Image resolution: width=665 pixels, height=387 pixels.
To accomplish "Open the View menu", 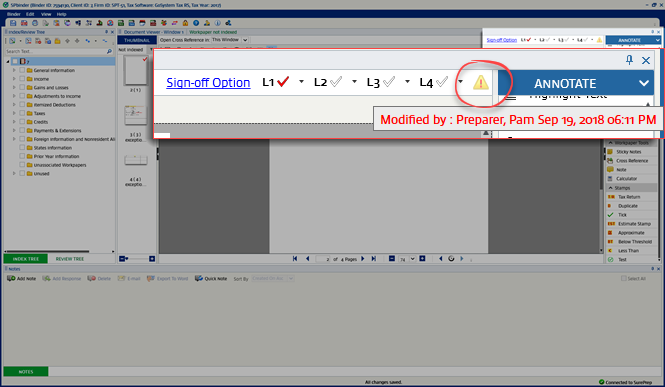I will pos(46,14).
